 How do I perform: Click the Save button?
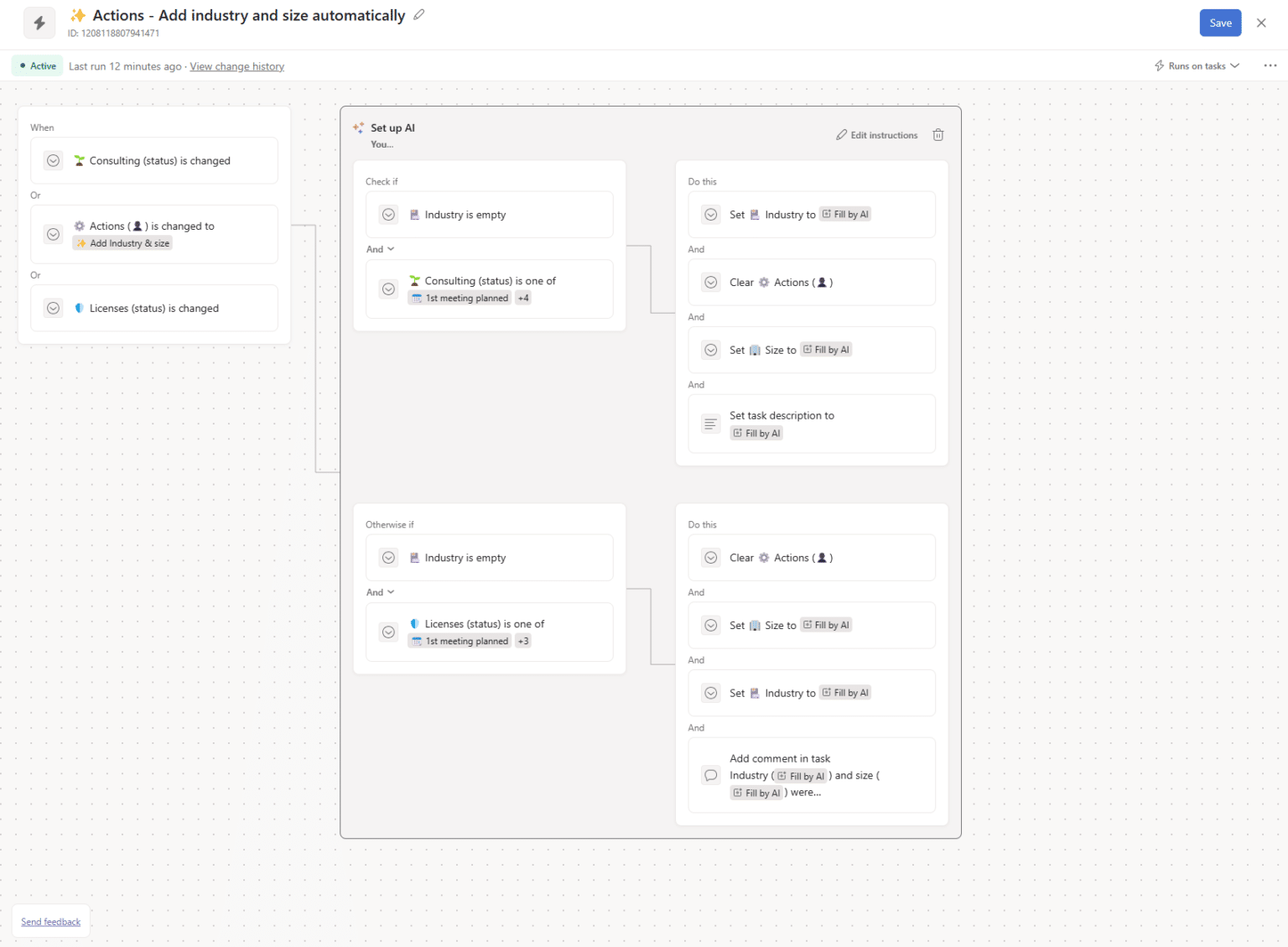pyautogui.click(x=1220, y=23)
